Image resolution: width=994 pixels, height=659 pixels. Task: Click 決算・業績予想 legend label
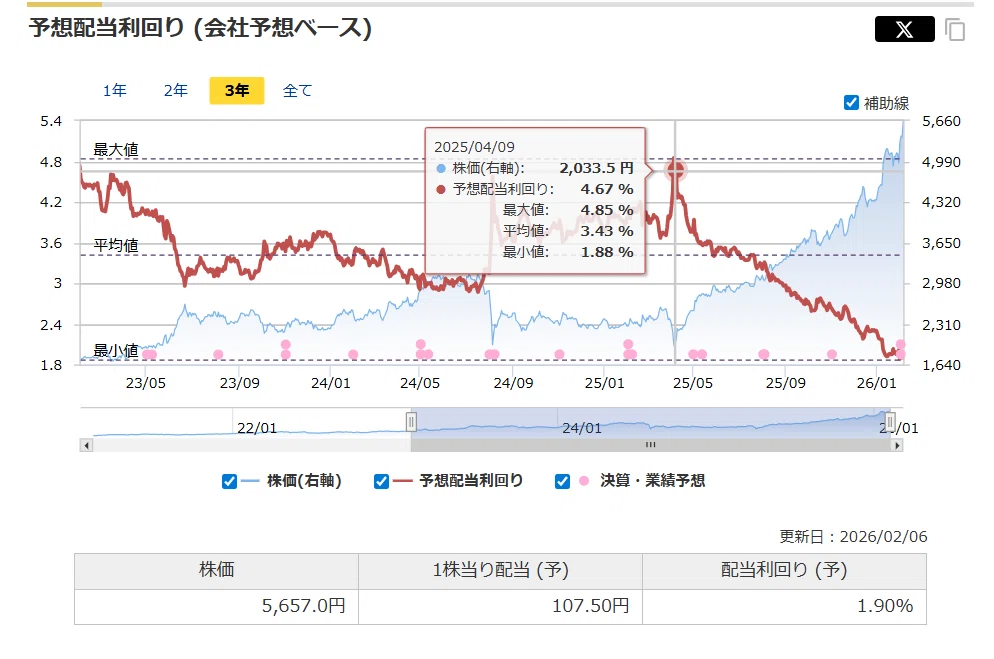point(652,481)
